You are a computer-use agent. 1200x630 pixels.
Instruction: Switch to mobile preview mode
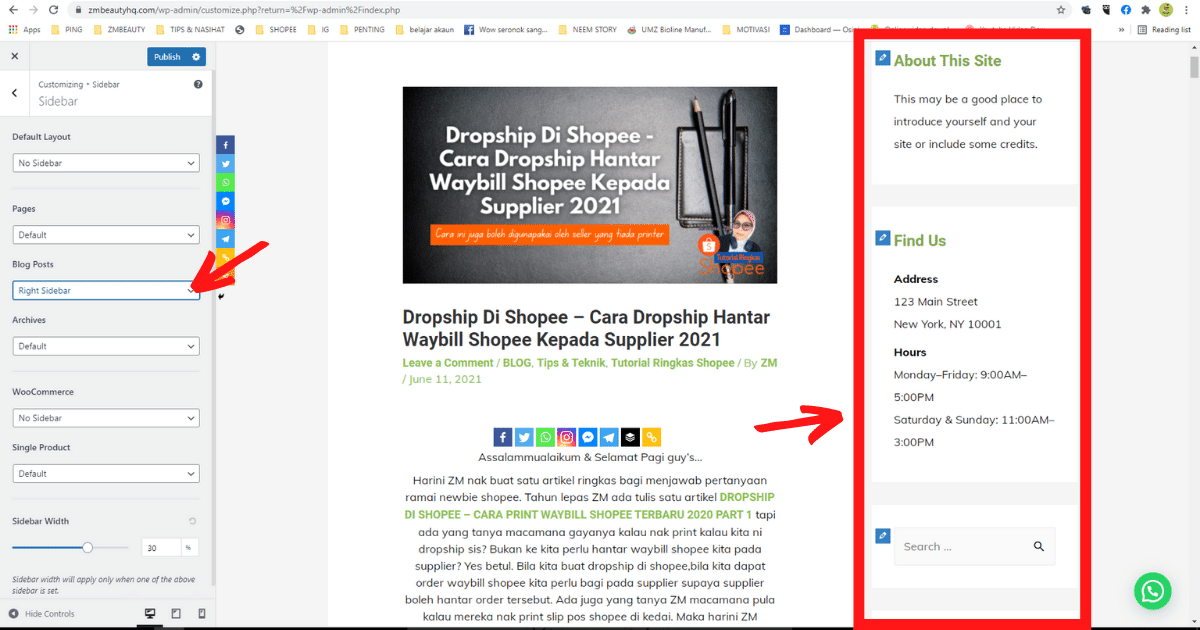pos(201,614)
